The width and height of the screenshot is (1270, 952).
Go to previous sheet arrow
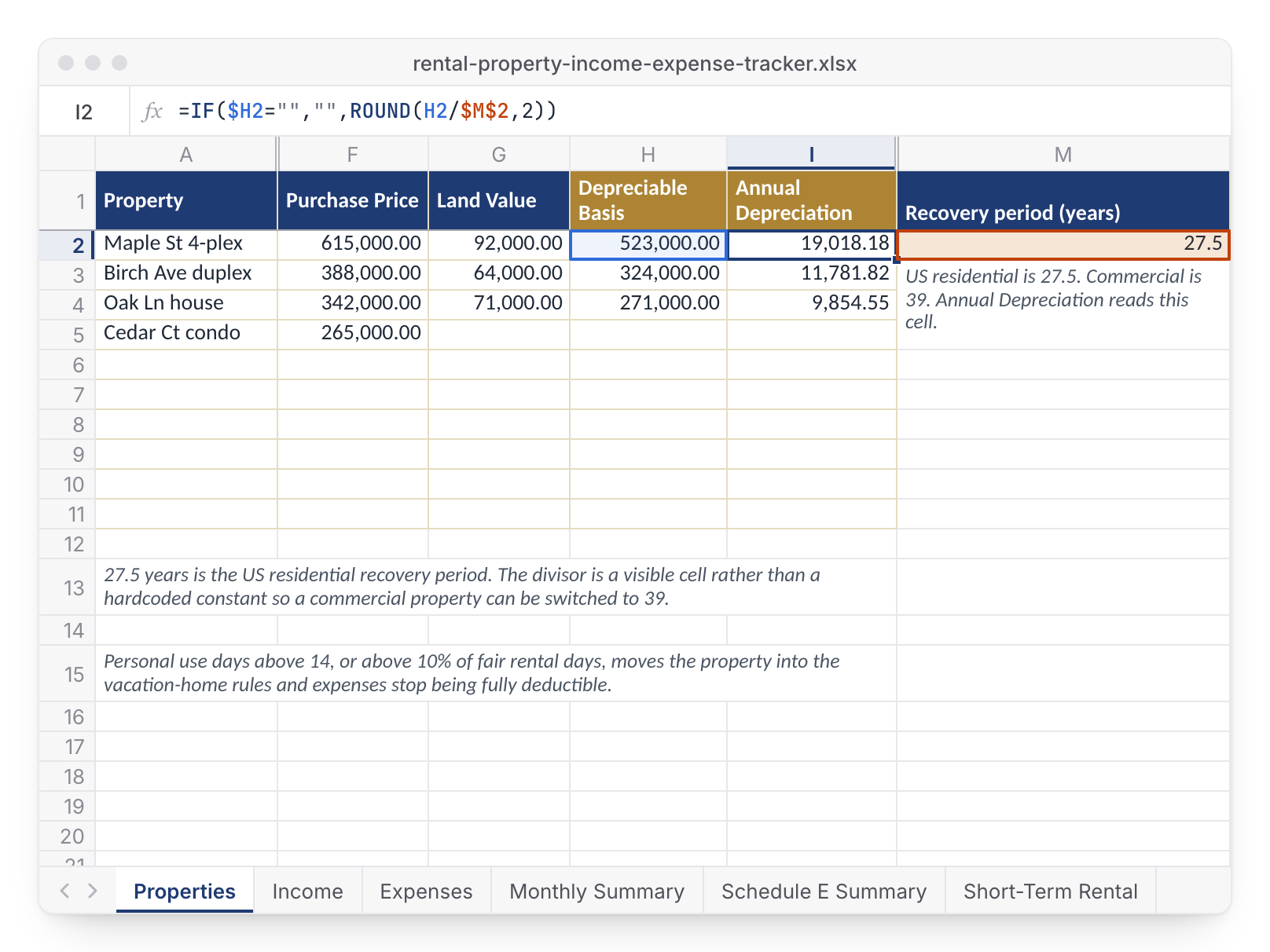coord(65,891)
